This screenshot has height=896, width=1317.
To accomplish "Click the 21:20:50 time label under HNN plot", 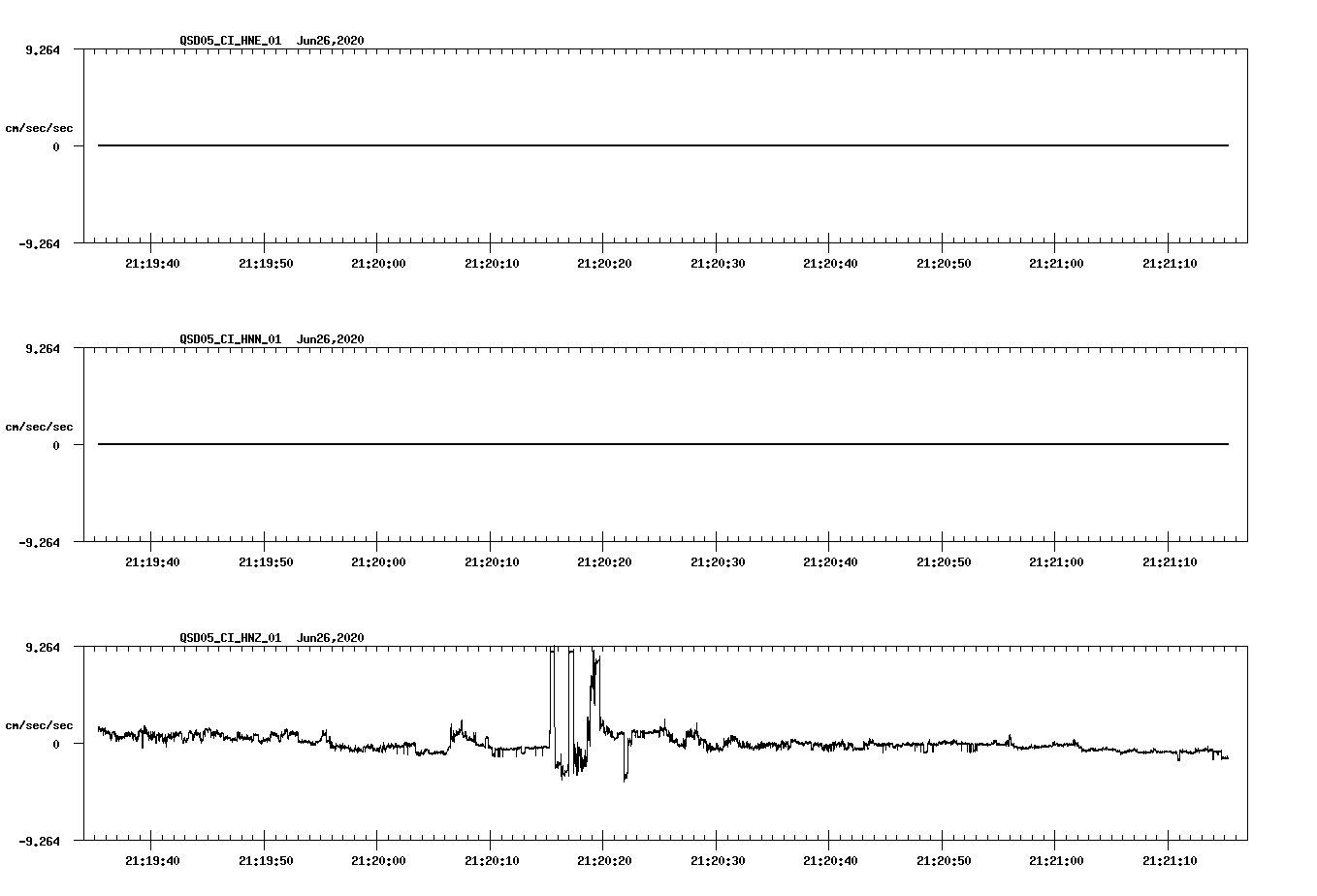I will [x=944, y=562].
